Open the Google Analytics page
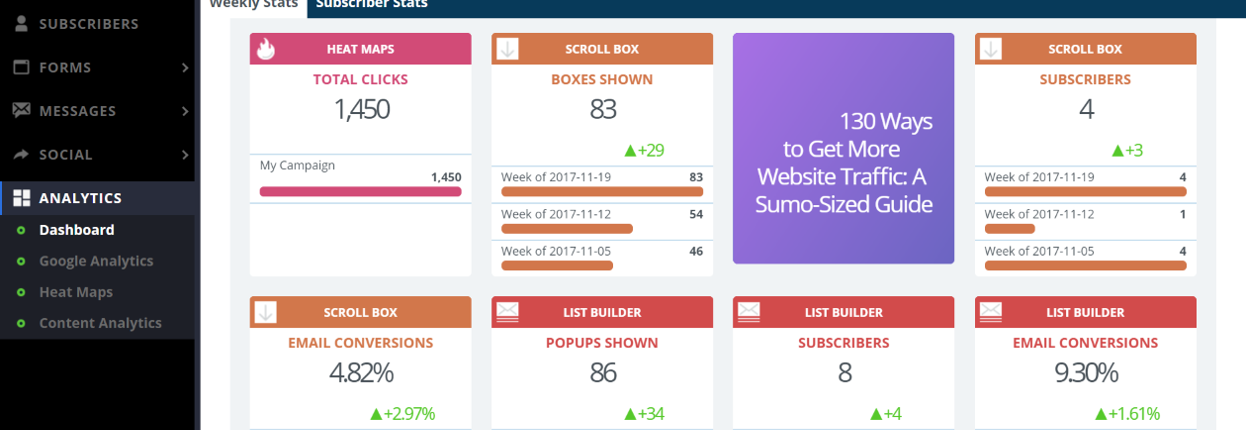The height and width of the screenshot is (430, 1246). [96, 261]
